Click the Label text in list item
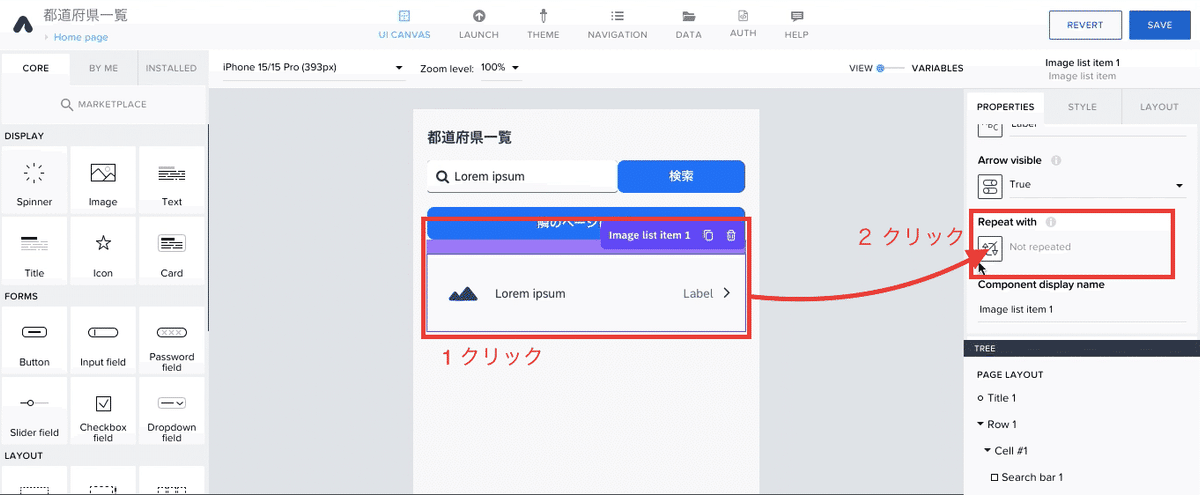Viewport: 1200px width, 495px height. click(698, 293)
